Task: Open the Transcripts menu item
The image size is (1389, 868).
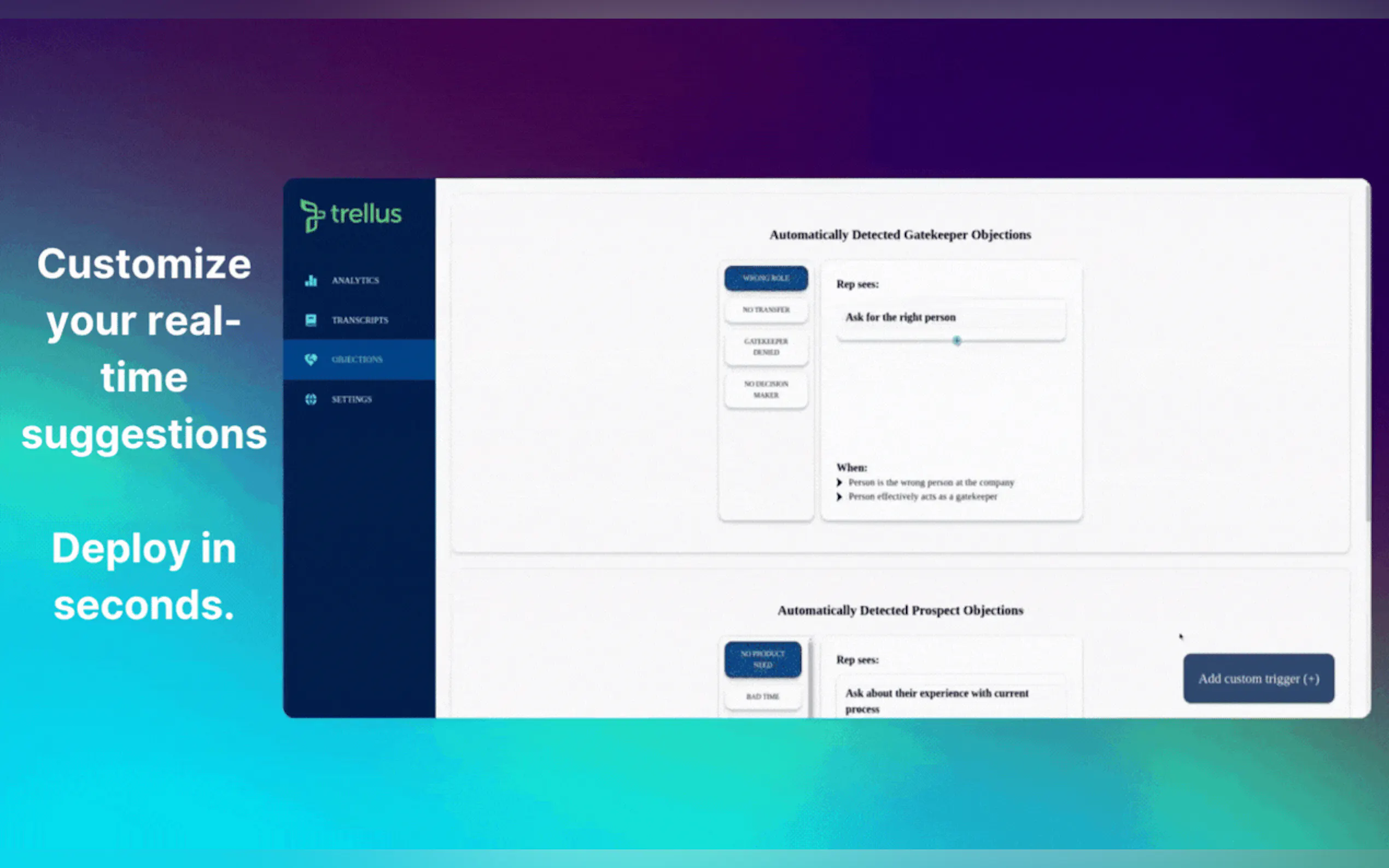Action: [x=359, y=320]
